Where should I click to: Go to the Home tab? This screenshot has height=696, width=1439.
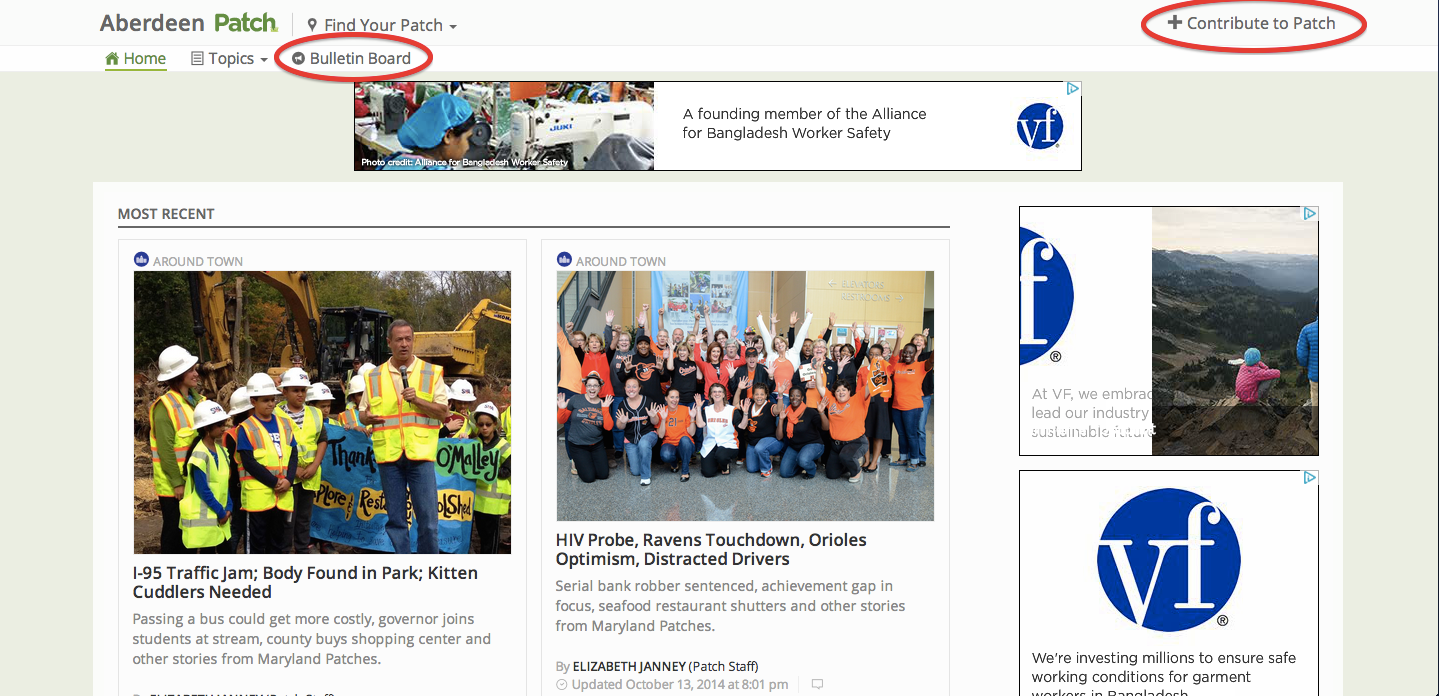[136, 58]
